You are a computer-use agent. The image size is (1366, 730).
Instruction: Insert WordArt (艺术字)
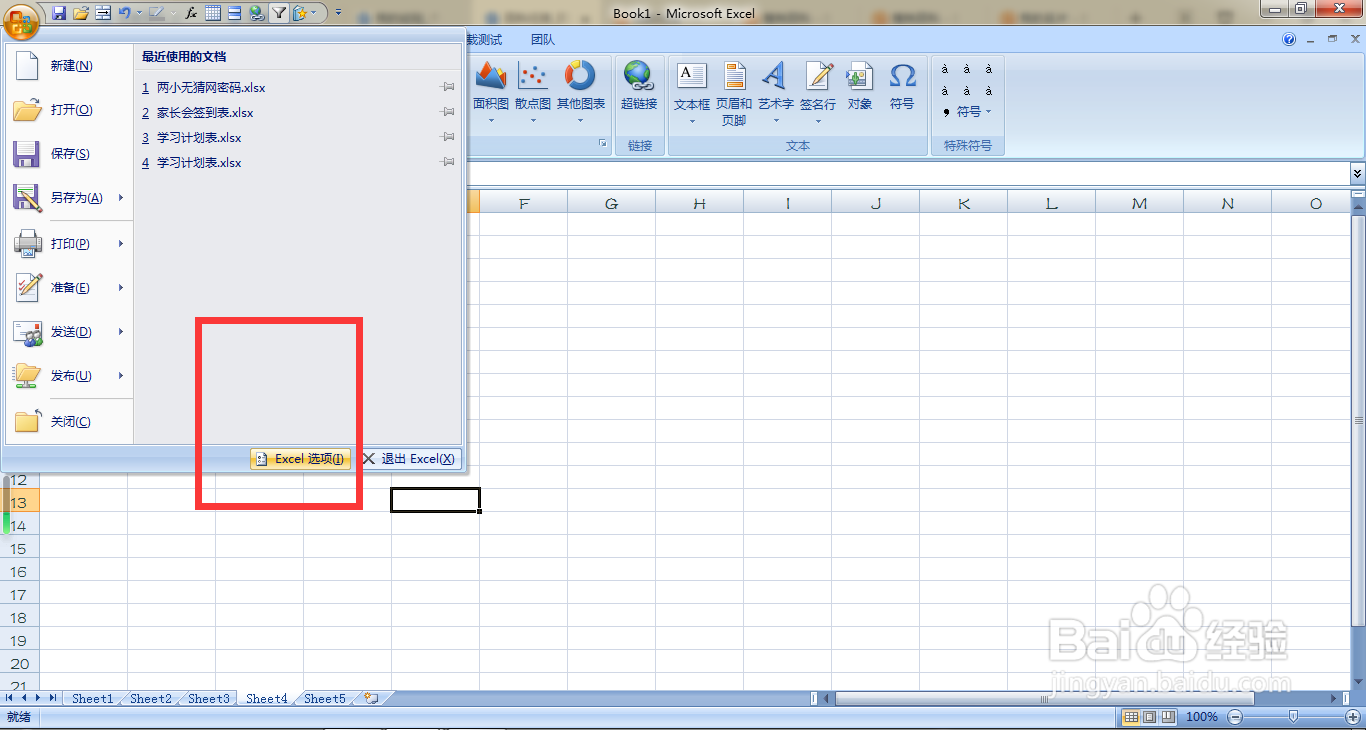coord(775,94)
